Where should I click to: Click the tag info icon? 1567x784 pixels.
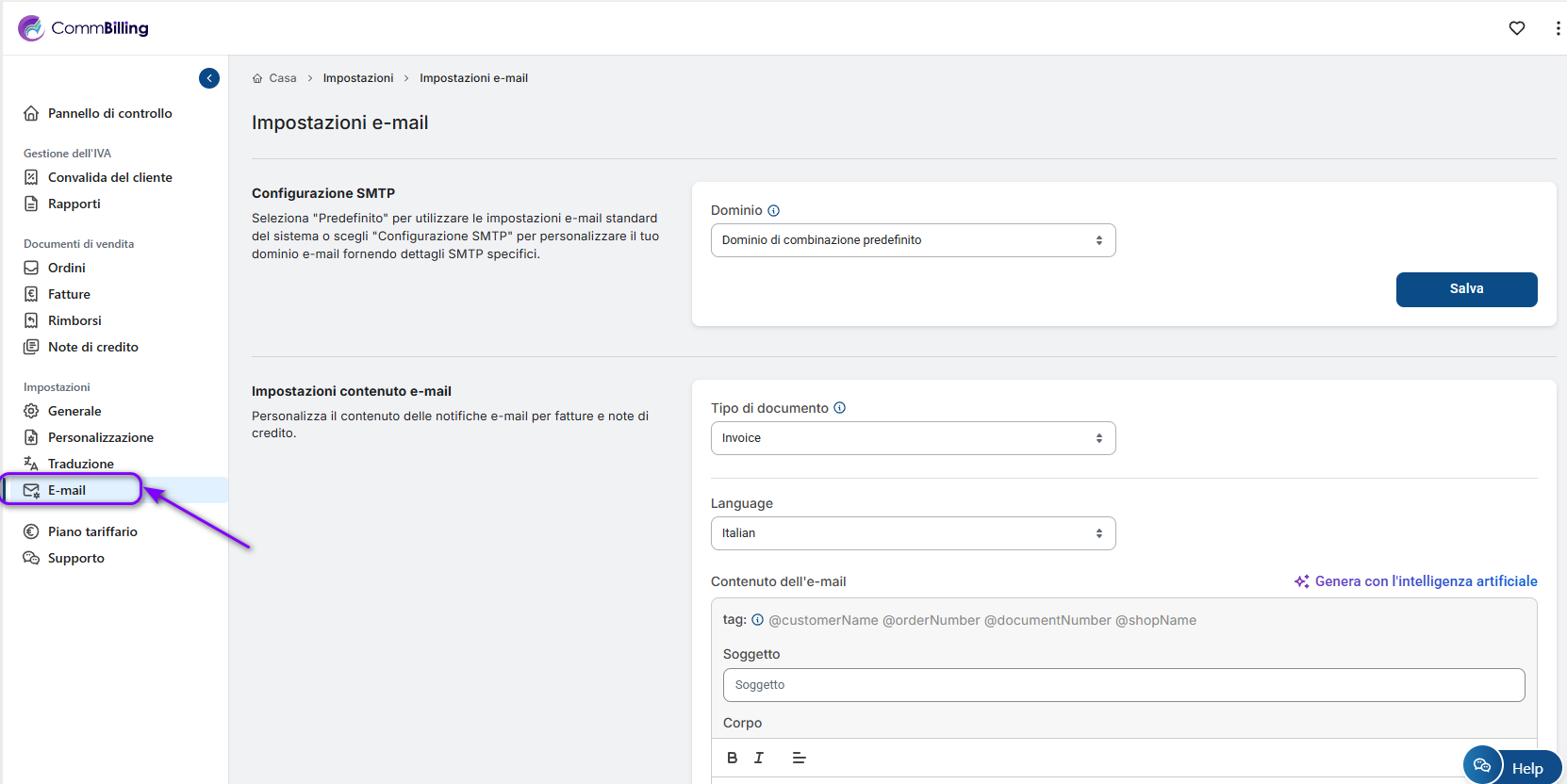pos(757,620)
